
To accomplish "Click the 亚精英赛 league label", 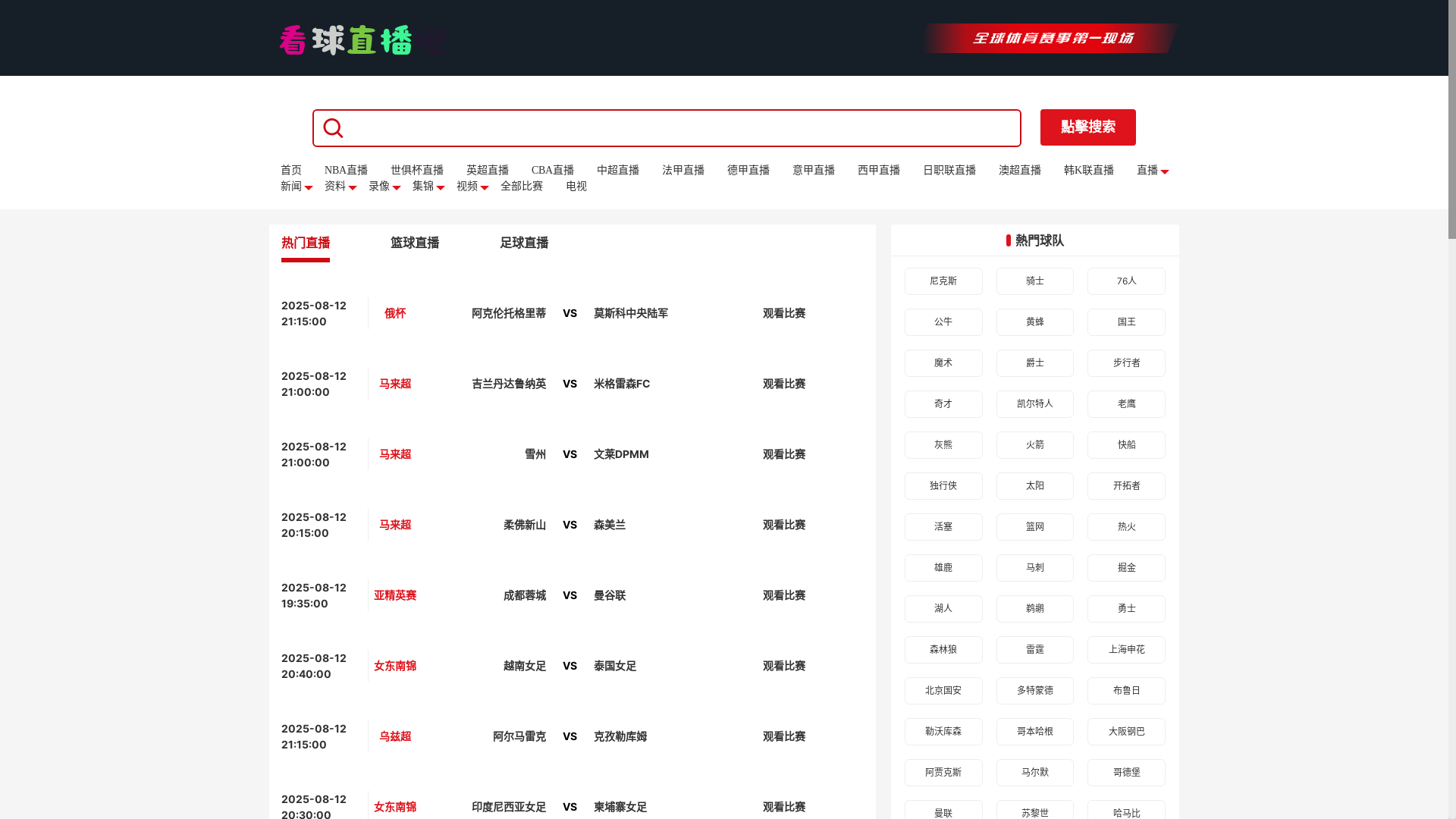I will click(x=395, y=596).
